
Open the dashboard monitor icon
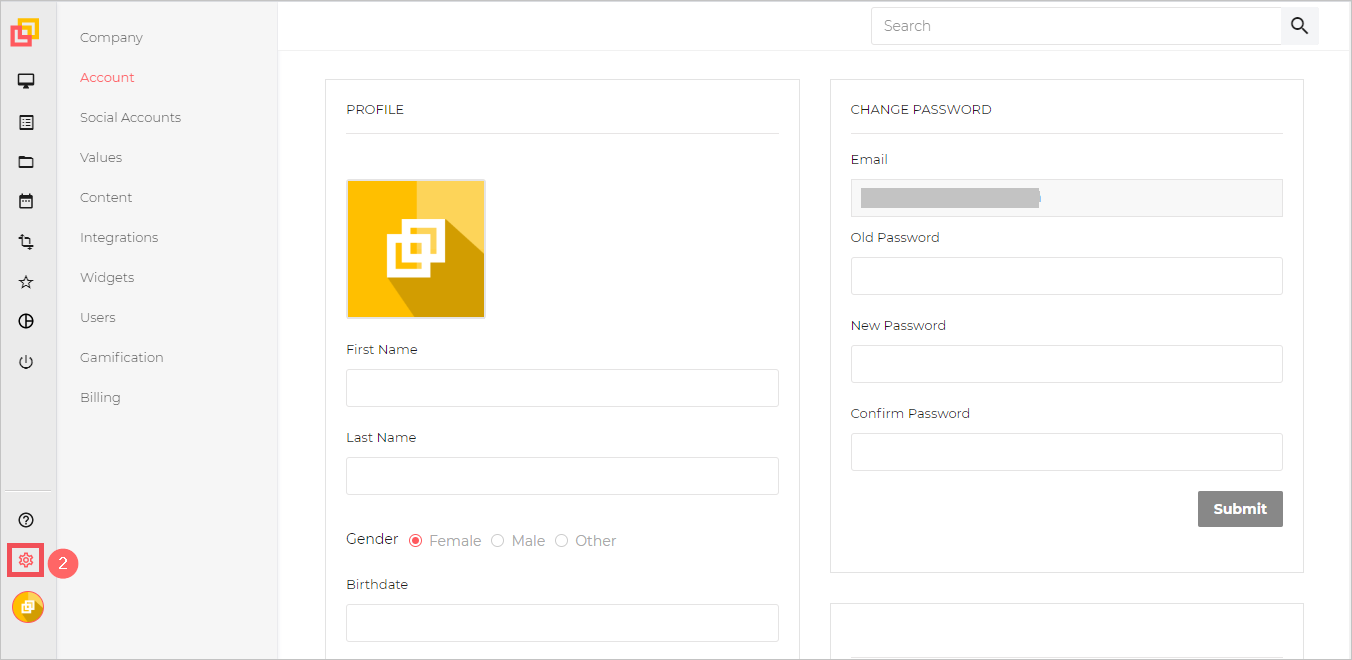[26, 81]
